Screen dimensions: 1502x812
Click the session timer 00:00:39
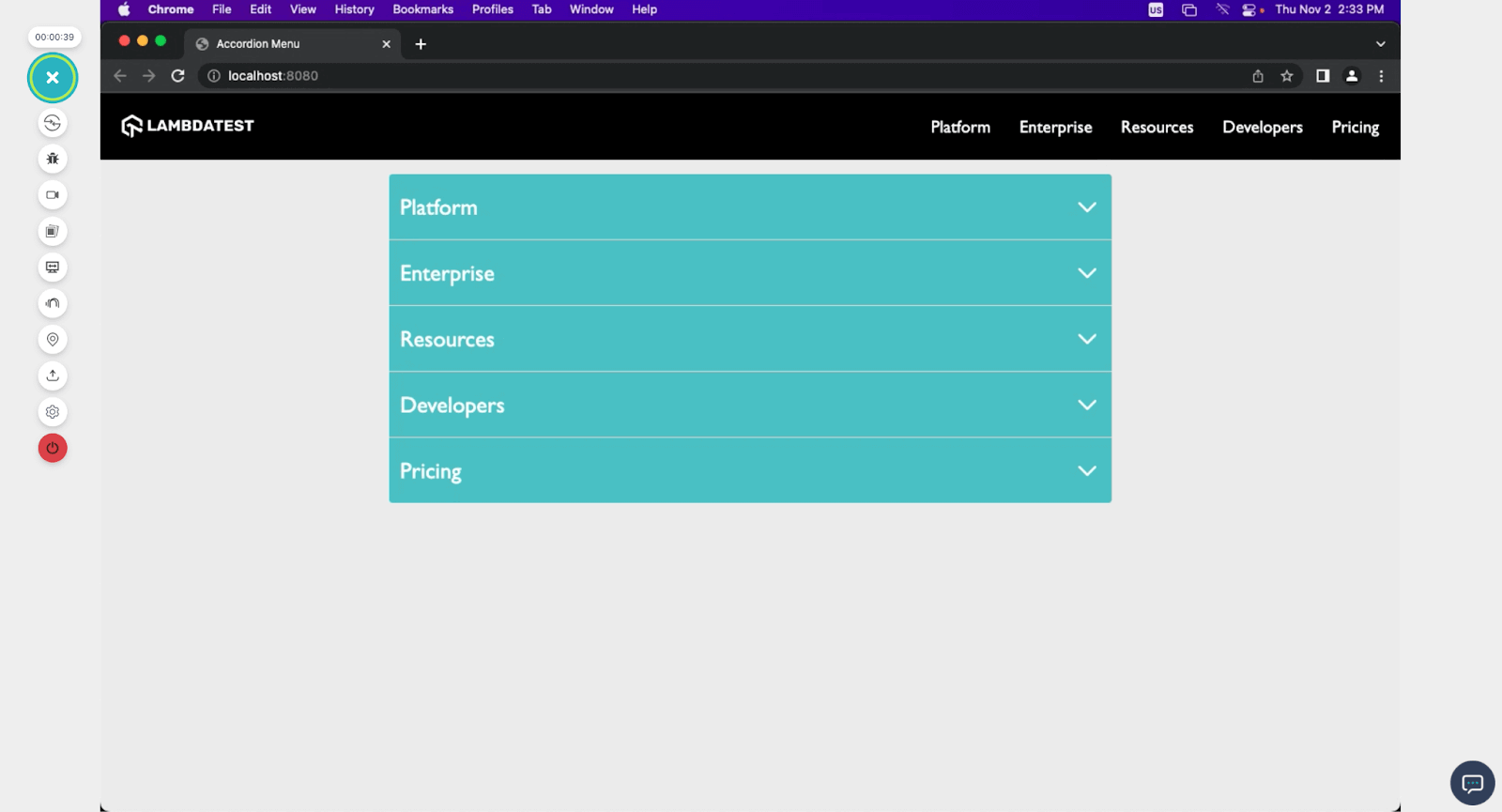(x=54, y=38)
